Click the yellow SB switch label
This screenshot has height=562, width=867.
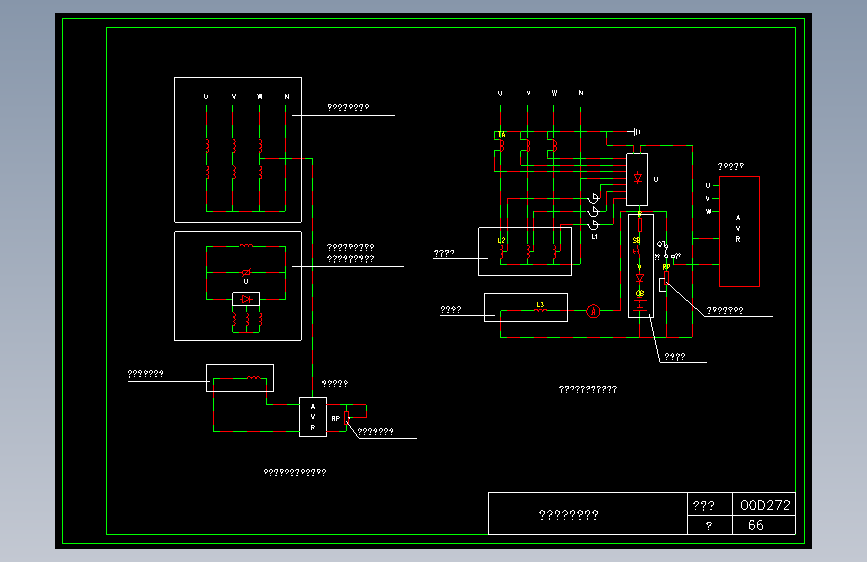pyautogui.click(x=636, y=241)
